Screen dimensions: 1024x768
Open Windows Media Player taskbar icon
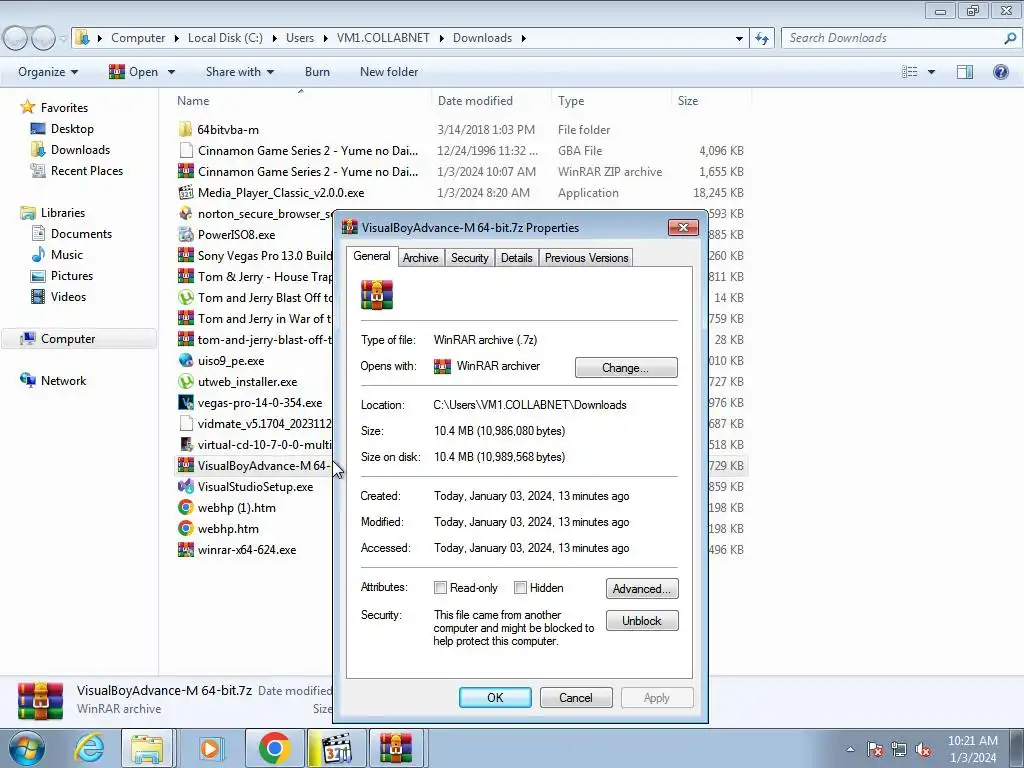(x=210, y=748)
